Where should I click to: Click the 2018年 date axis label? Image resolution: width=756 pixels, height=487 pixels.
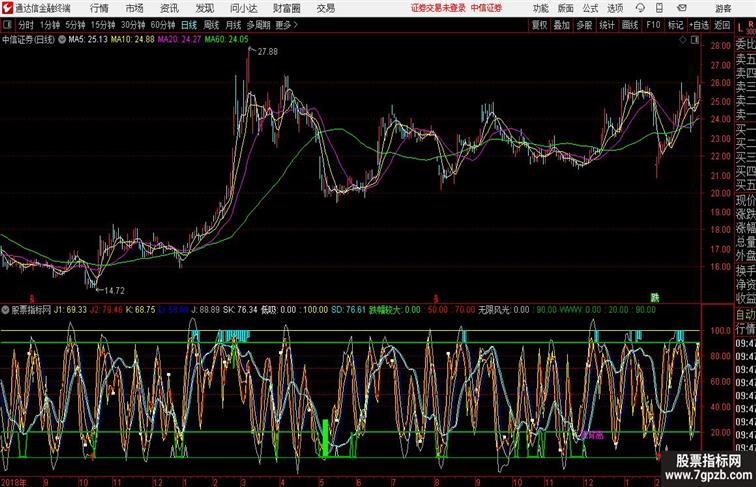(x=14, y=482)
